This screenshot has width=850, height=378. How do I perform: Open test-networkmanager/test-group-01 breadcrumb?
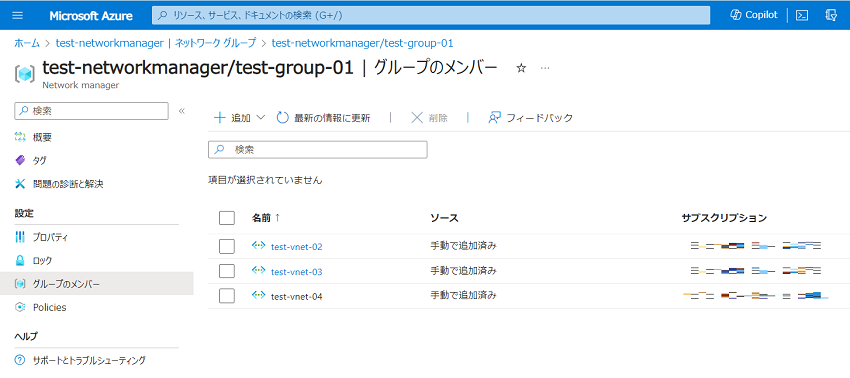coord(362,43)
